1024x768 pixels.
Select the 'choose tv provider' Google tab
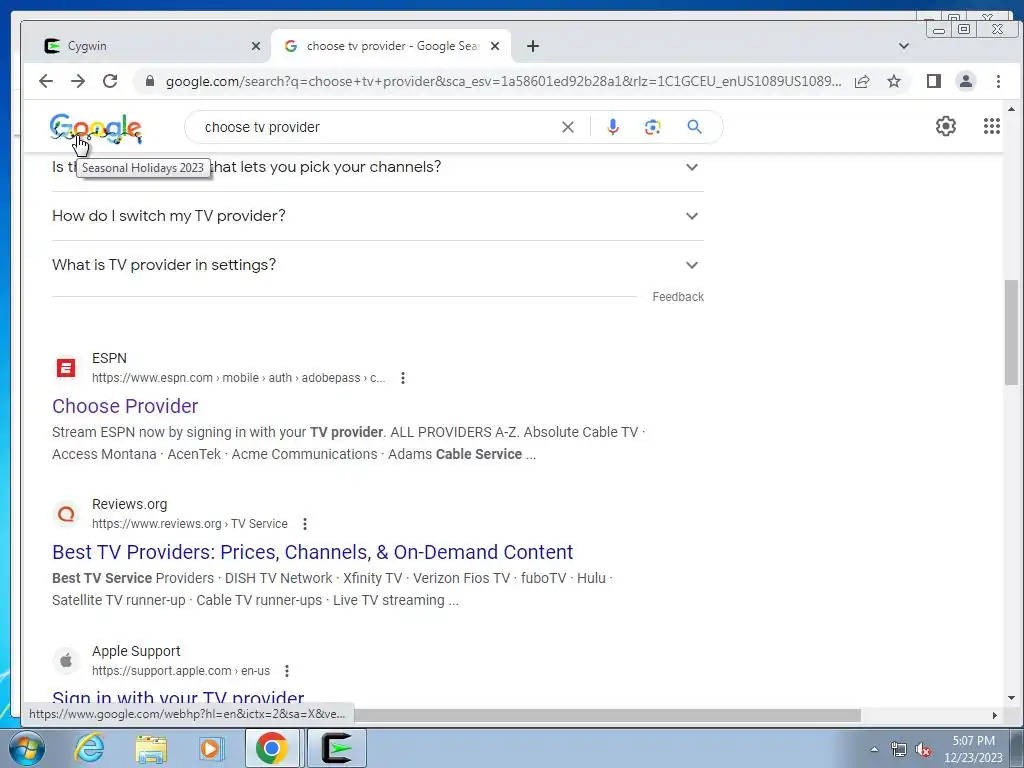(392, 46)
